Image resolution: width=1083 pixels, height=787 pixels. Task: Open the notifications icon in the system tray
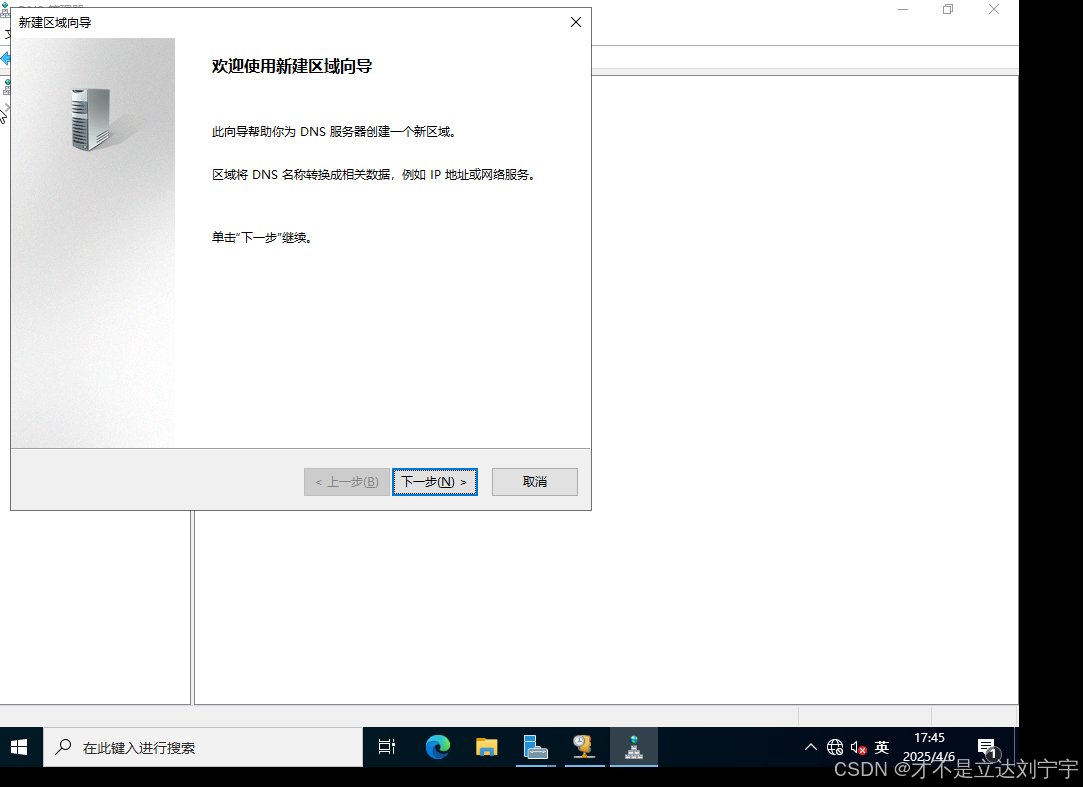990,746
